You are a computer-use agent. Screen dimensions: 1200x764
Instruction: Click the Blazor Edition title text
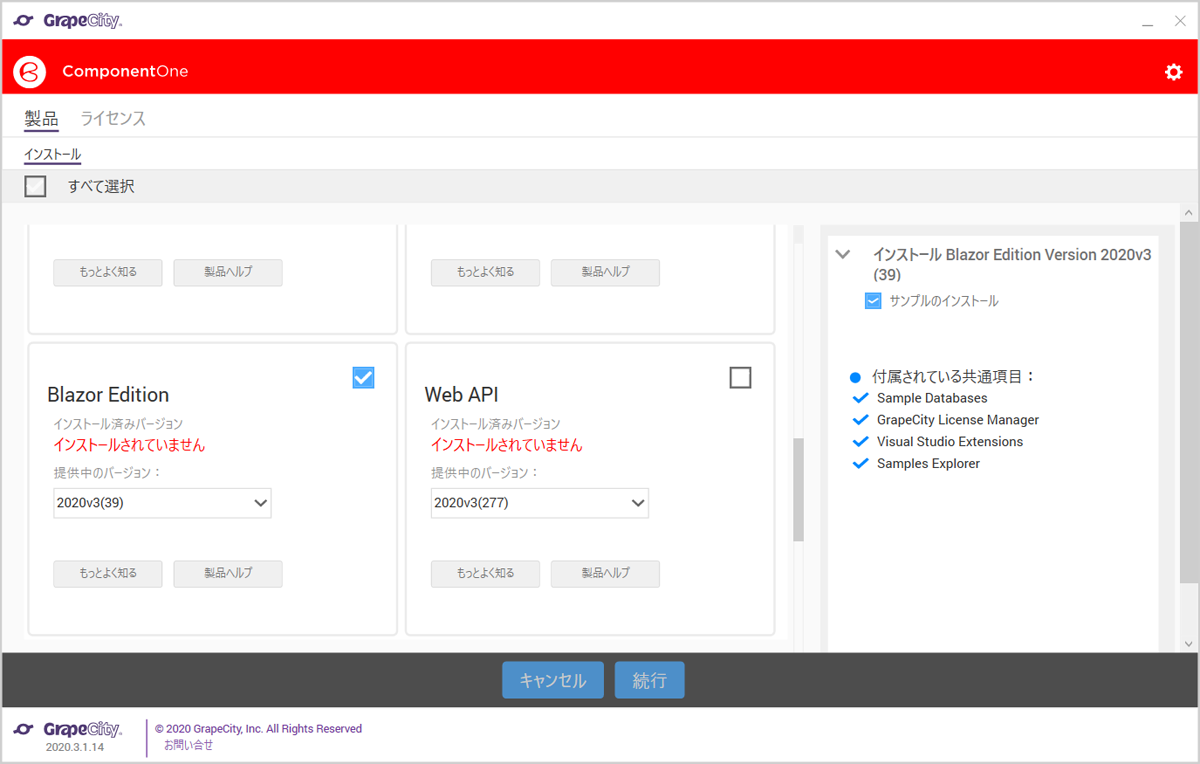[108, 394]
